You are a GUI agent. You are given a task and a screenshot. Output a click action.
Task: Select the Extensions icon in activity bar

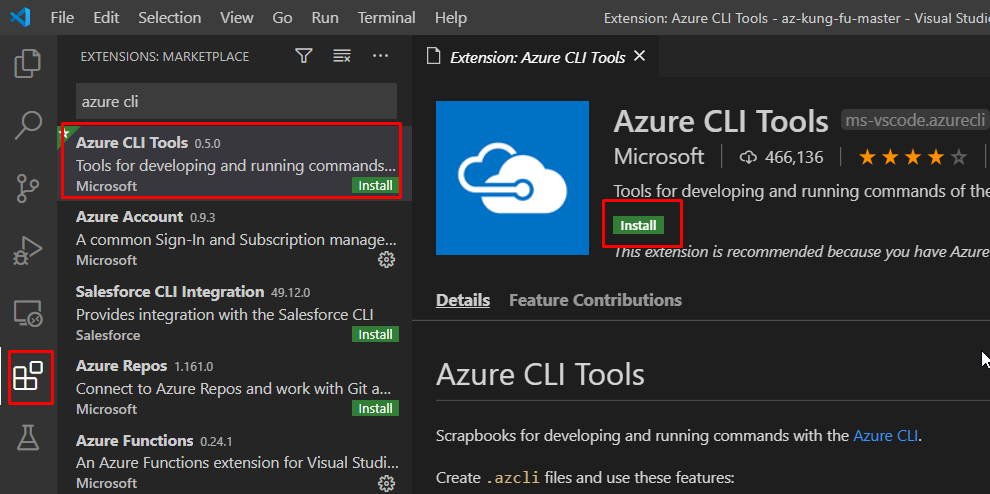[x=28, y=377]
